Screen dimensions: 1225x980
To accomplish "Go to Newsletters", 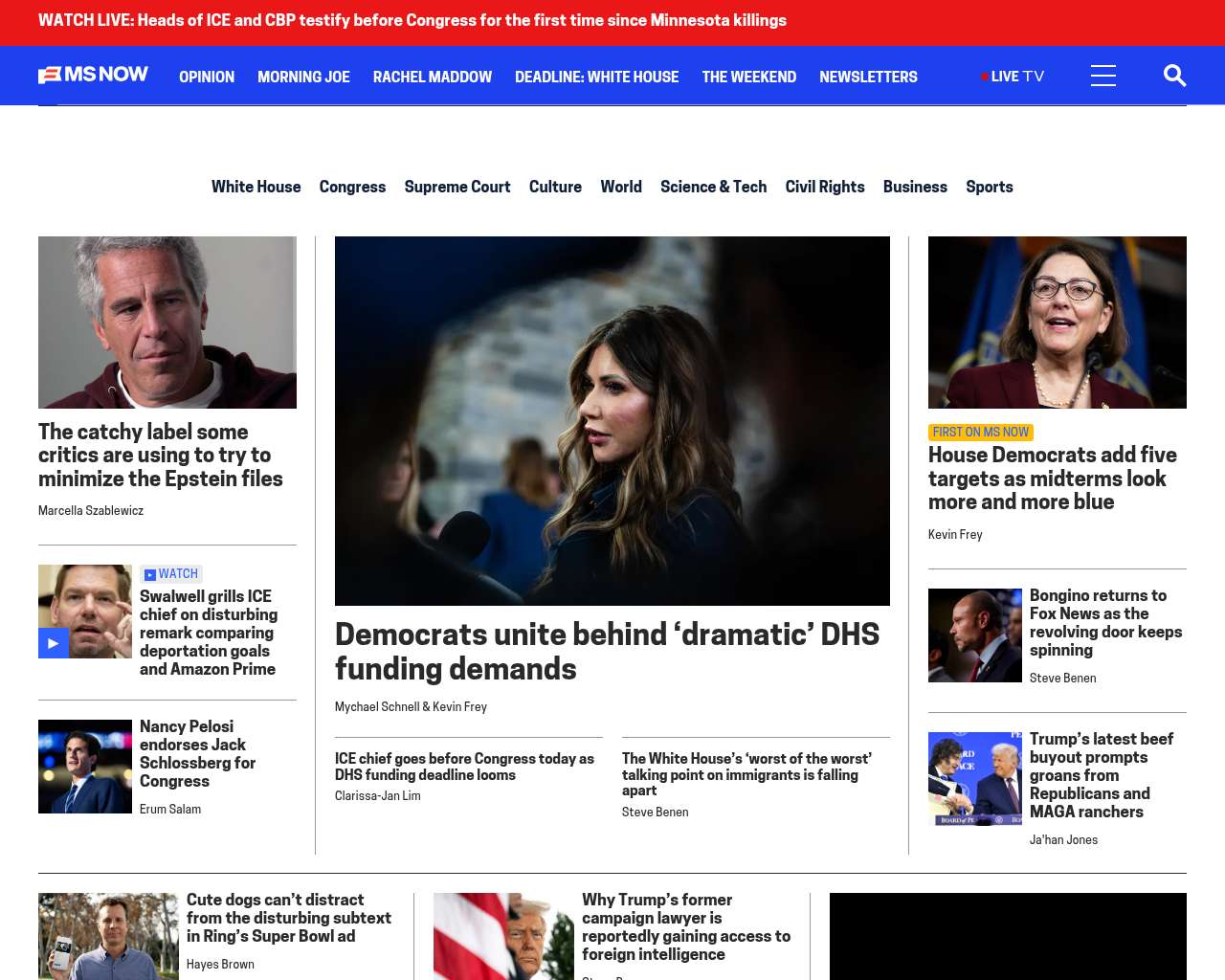I will [868, 77].
